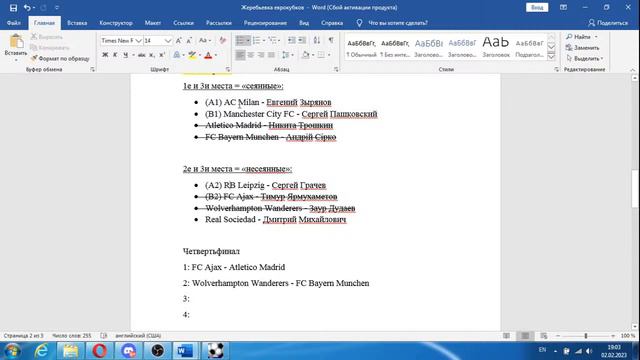Click the vertical scrollbar thumb

click(x=635, y=189)
